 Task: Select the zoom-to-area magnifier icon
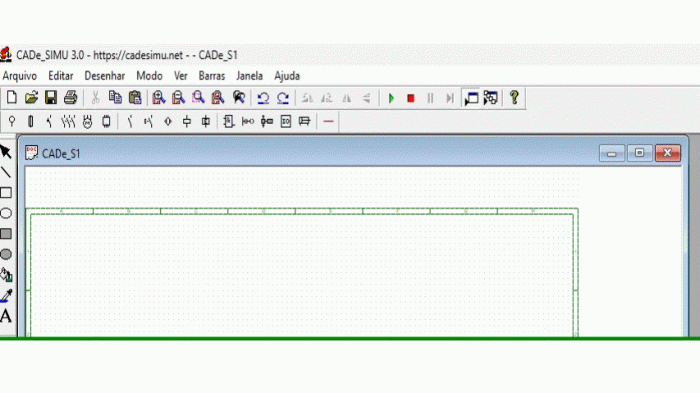(198, 97)
